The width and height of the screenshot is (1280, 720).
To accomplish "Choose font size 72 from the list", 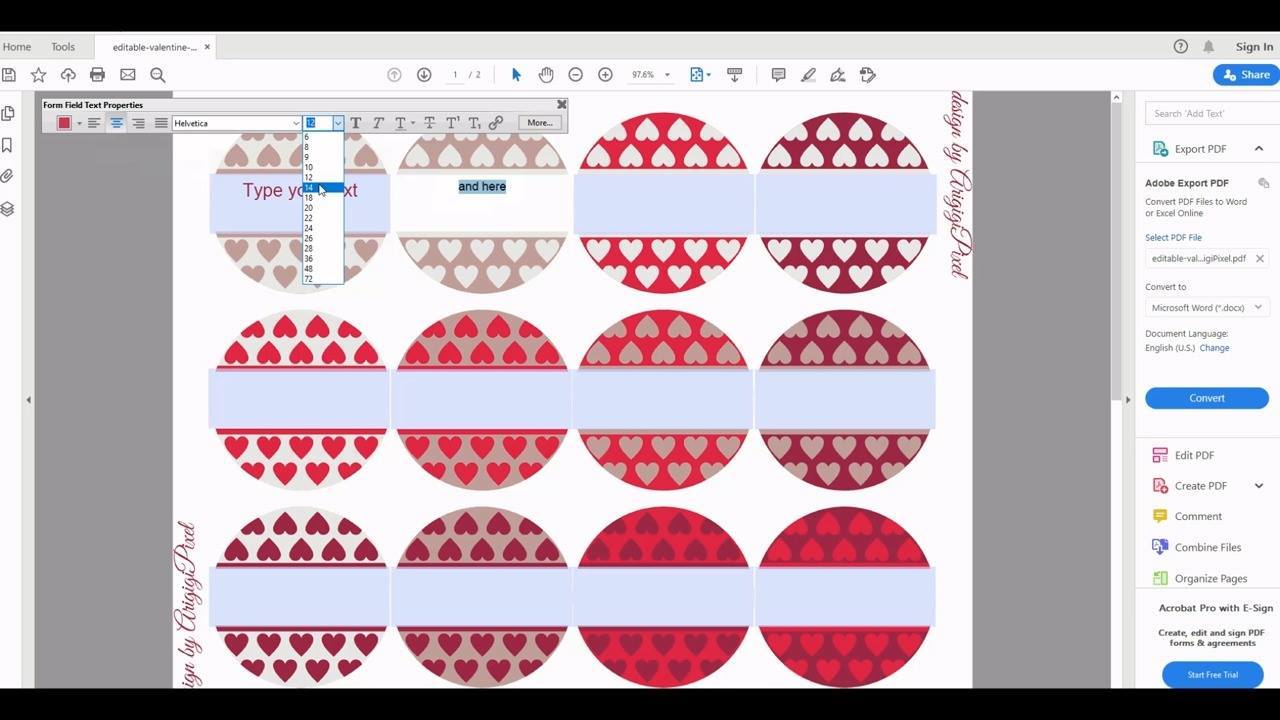I will (323, 279).
